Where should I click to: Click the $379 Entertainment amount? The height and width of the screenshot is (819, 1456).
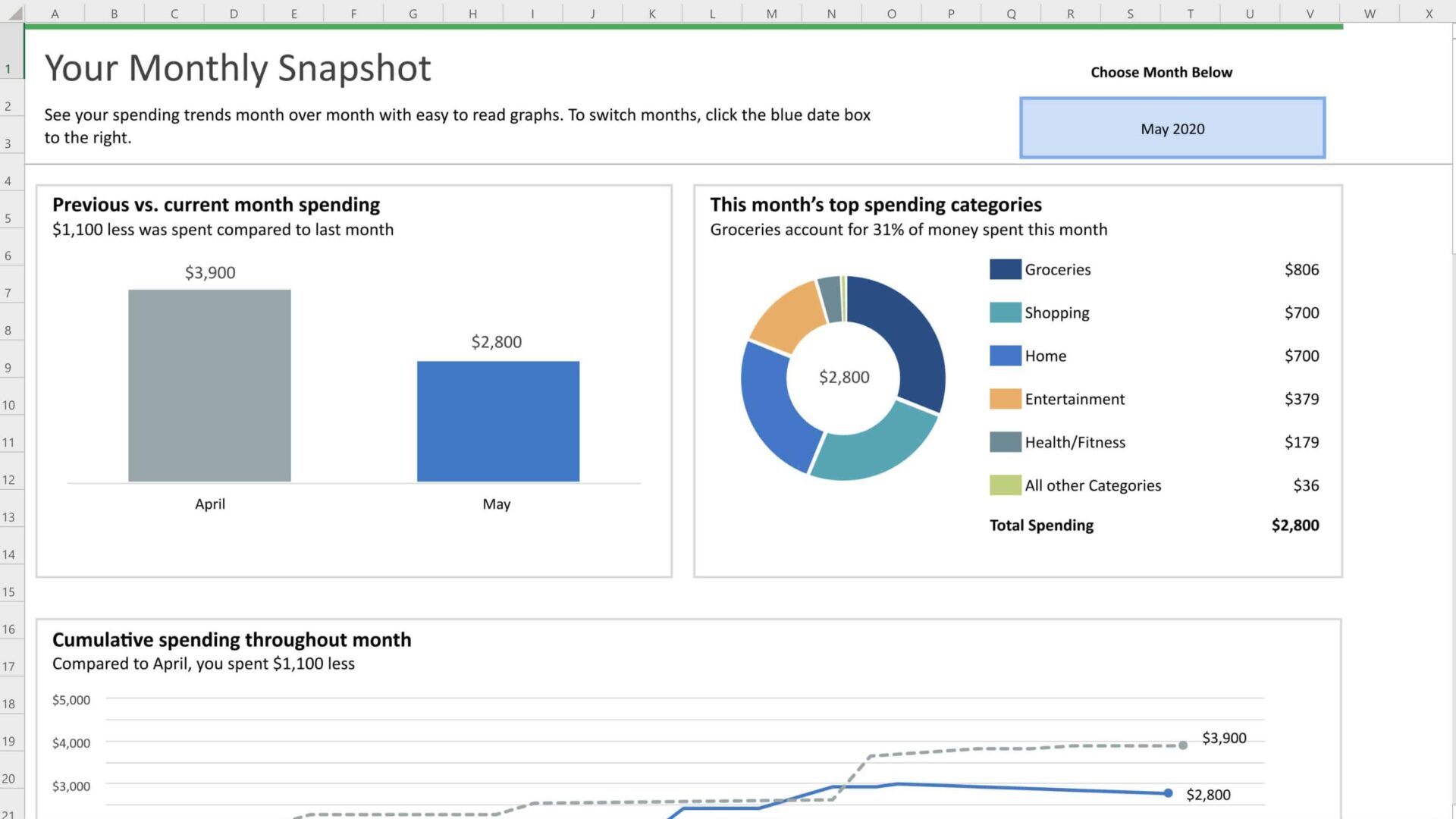click(1301, 399)
